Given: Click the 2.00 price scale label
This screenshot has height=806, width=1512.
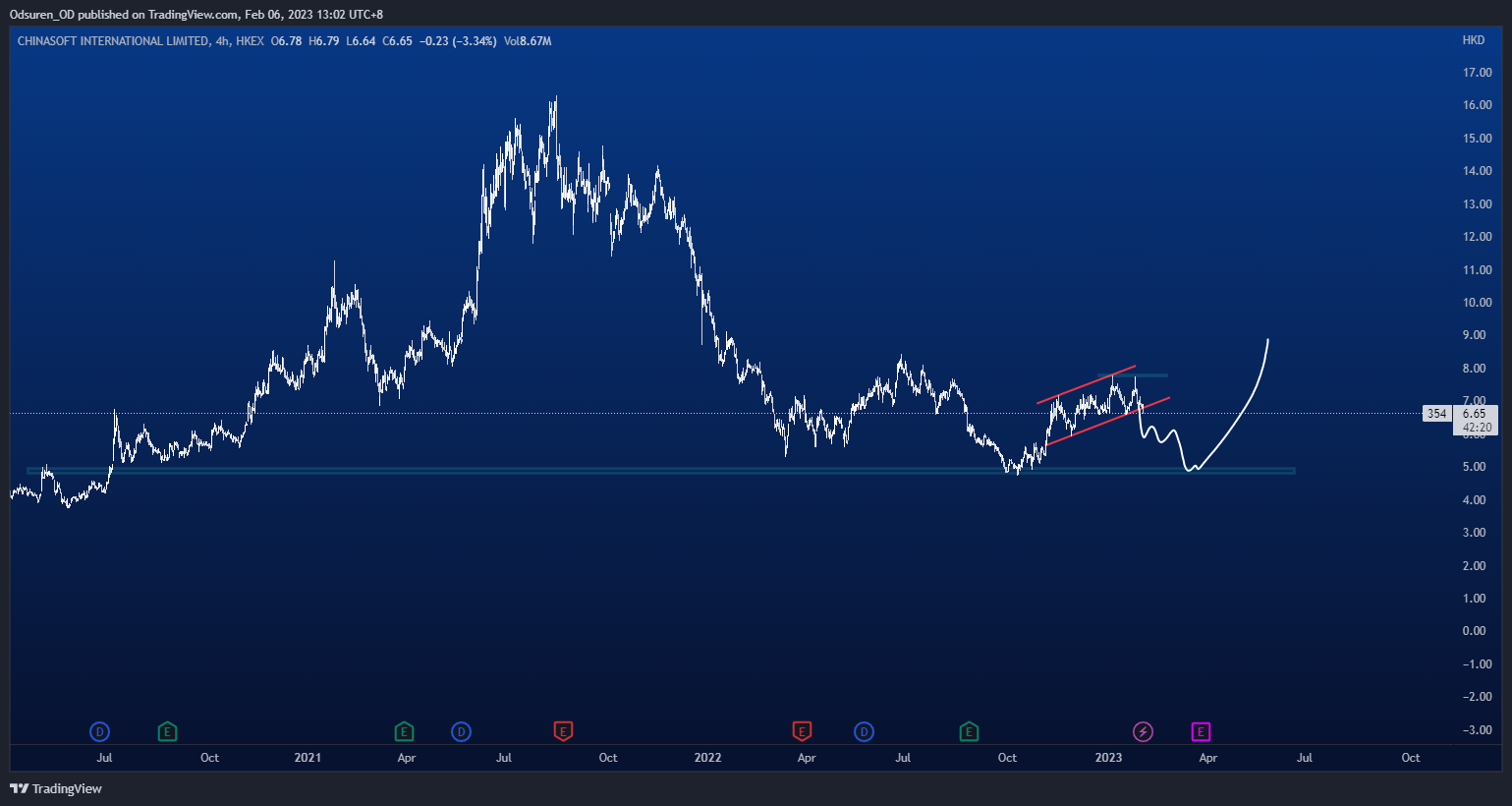Looking at the screenshot, I should pos(1474,566).
